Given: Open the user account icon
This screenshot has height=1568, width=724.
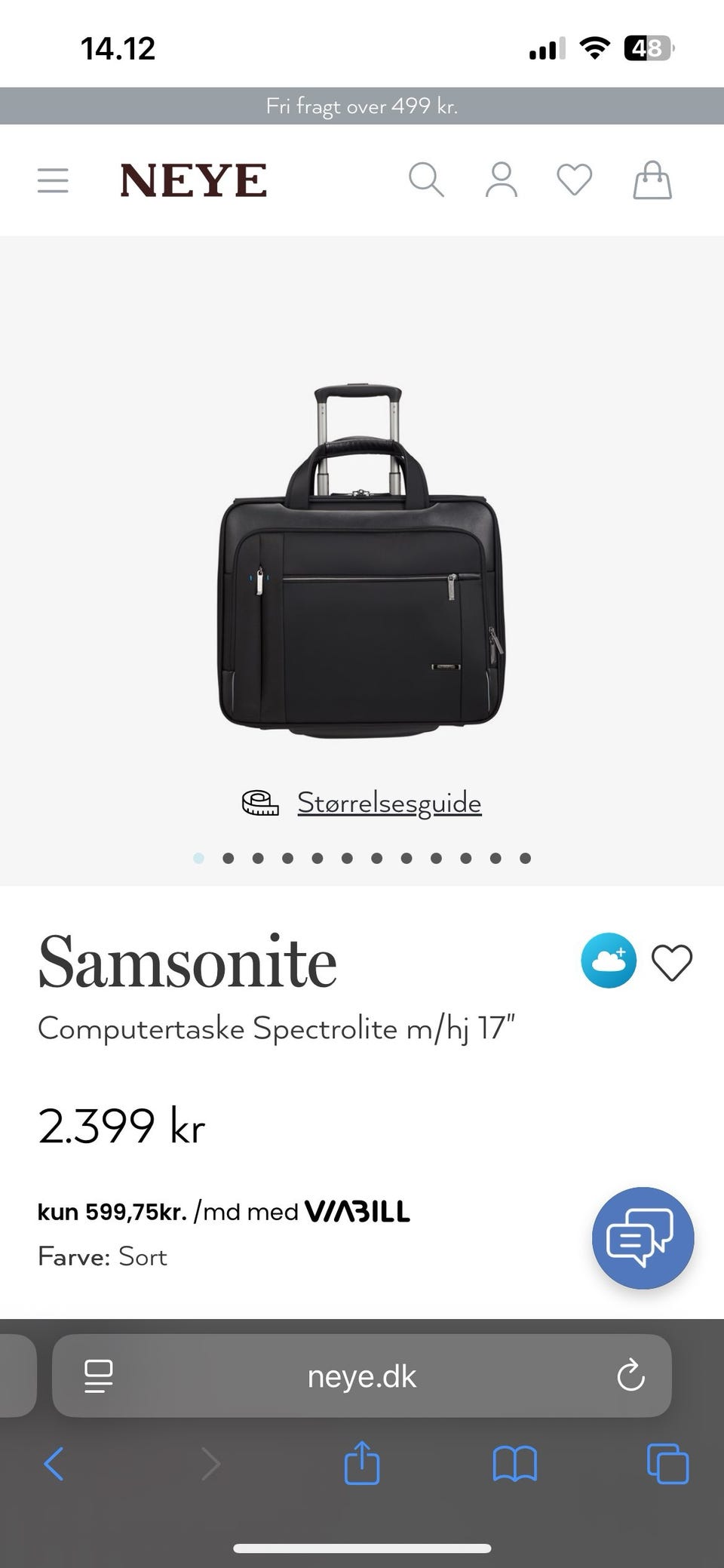Looking at the screenshot, I should pos(502,180).
